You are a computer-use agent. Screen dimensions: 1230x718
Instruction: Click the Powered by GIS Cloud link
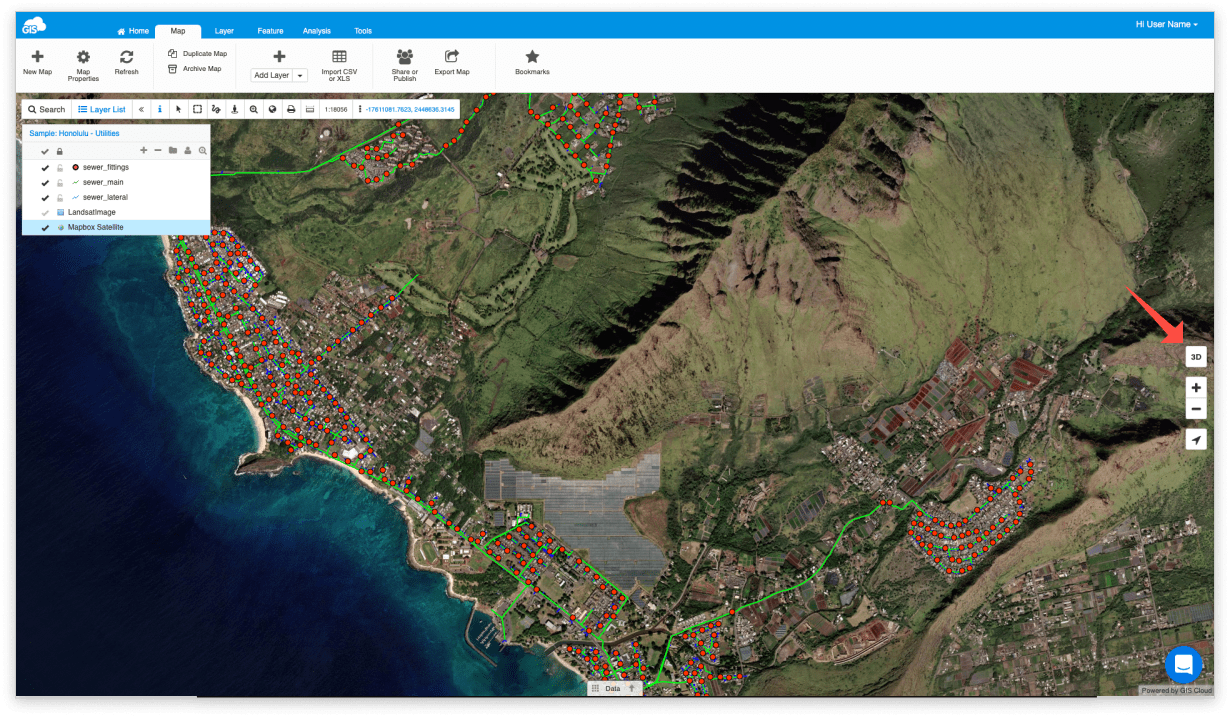point(1176,690)
